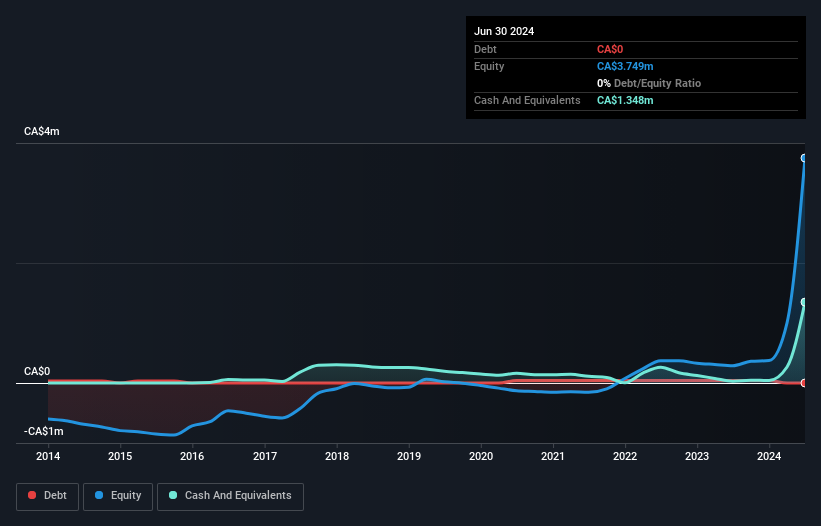Screen dimensions: 821x526
Task: Toggle the Equity series legend button
Action: 118,496
